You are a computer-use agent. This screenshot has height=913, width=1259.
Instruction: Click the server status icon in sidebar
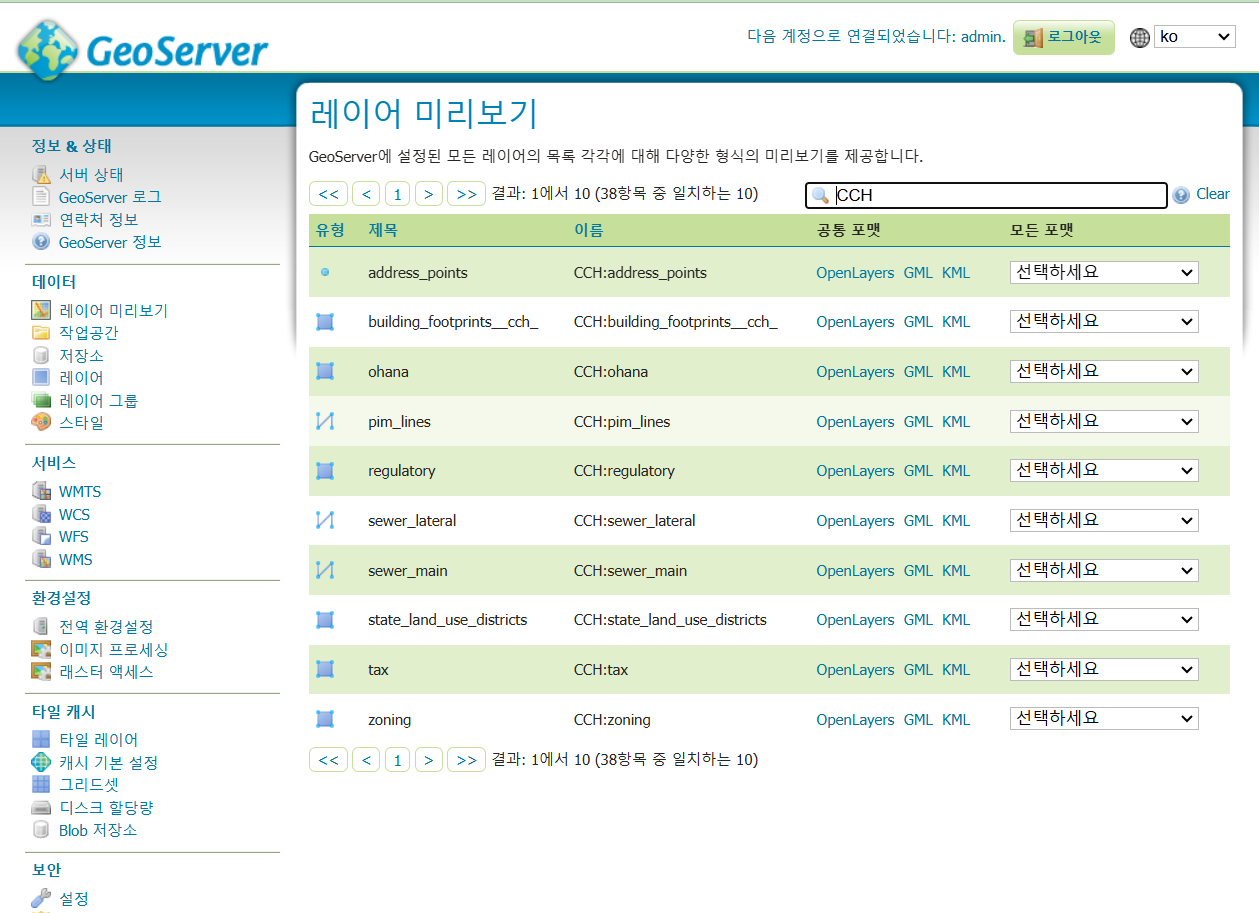click(x=41, y=175)
